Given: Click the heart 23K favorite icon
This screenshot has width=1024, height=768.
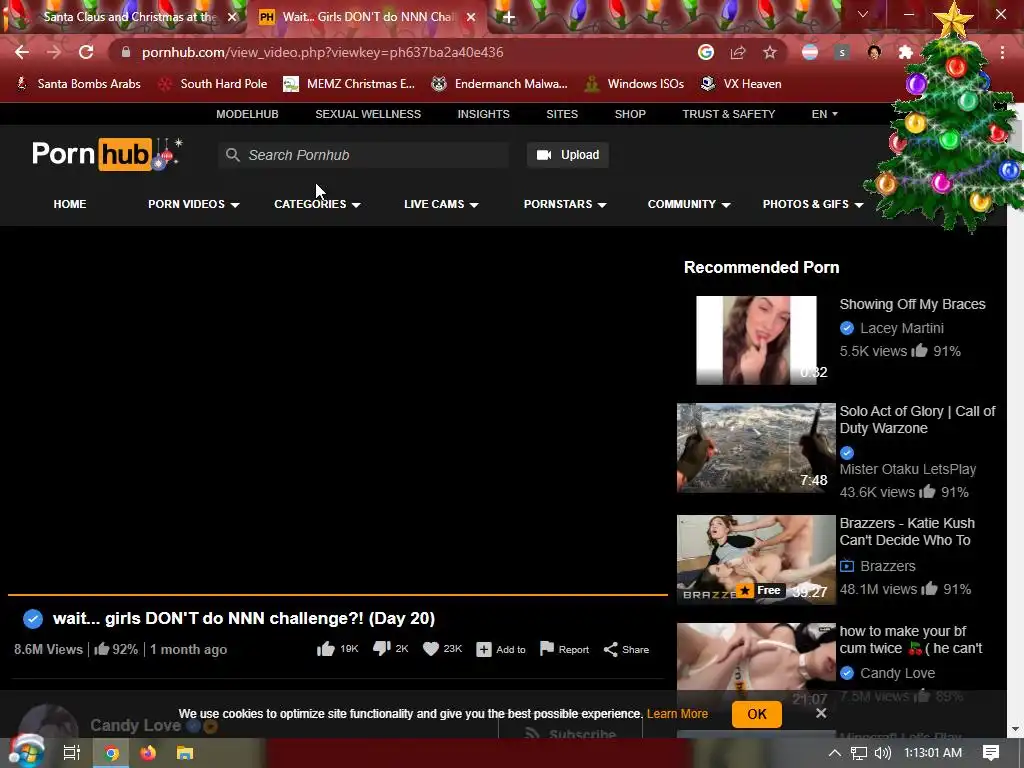Looking at the screenshot, I should (431, 648).
